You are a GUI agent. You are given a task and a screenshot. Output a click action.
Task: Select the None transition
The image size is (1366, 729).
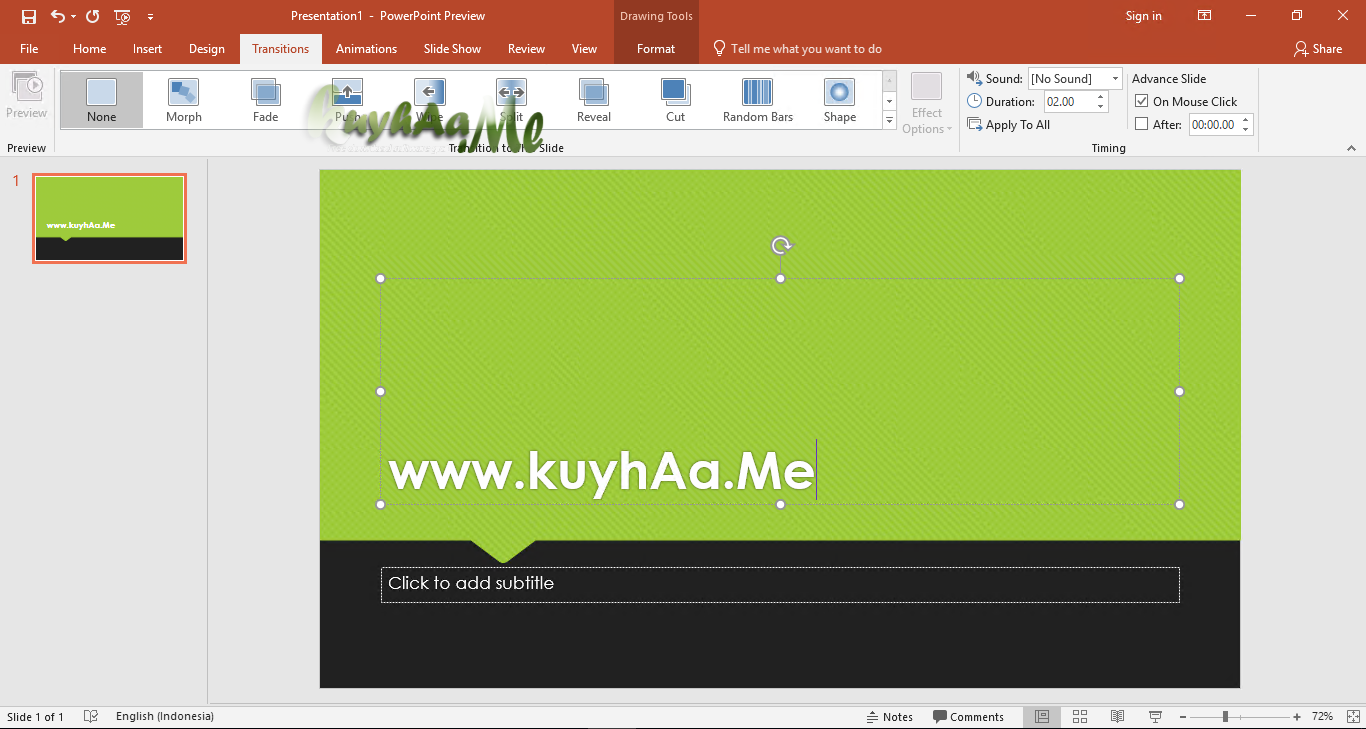tap(101, 100)
